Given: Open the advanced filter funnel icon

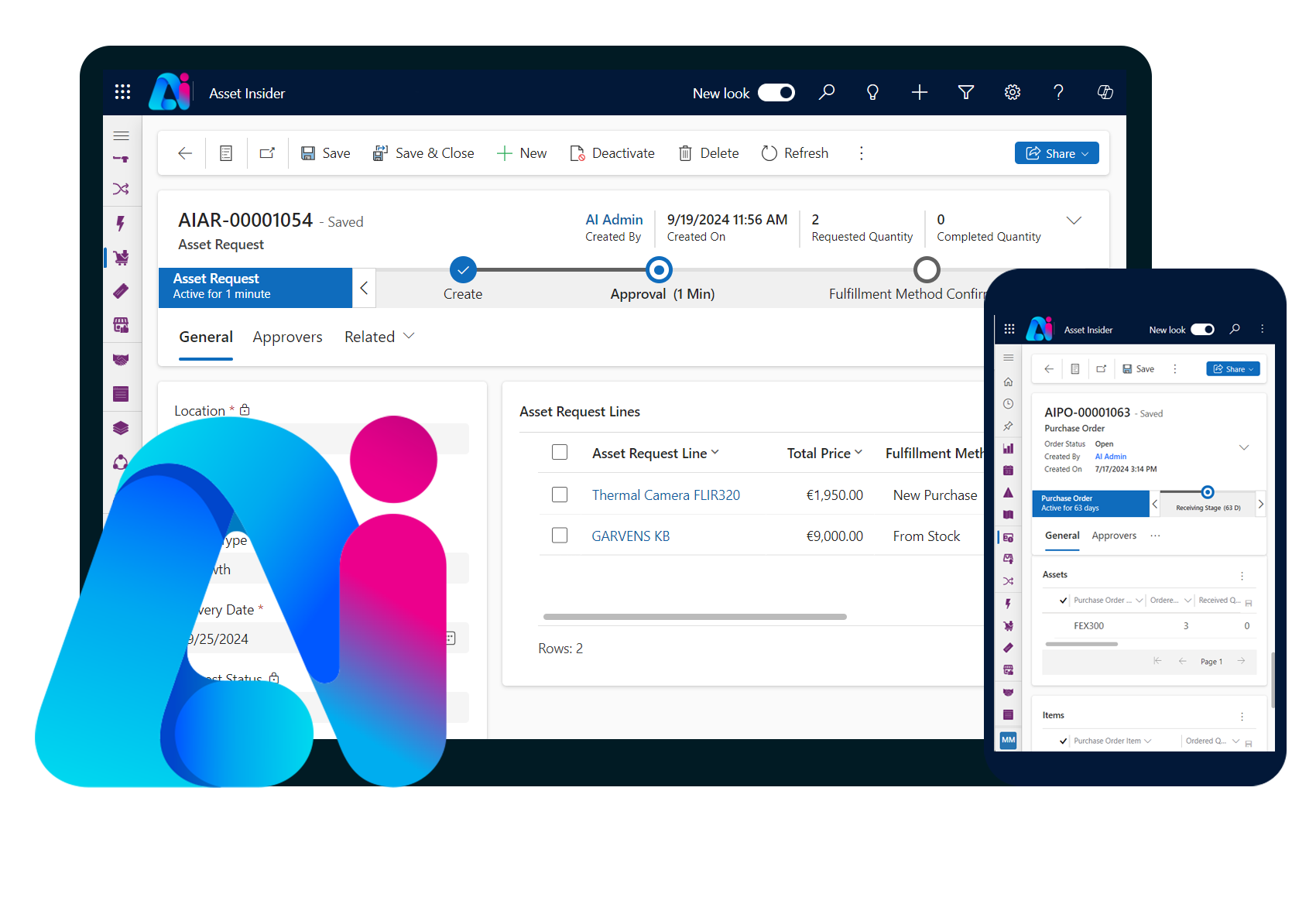Looking at the screenshot, I should point(965,92).
